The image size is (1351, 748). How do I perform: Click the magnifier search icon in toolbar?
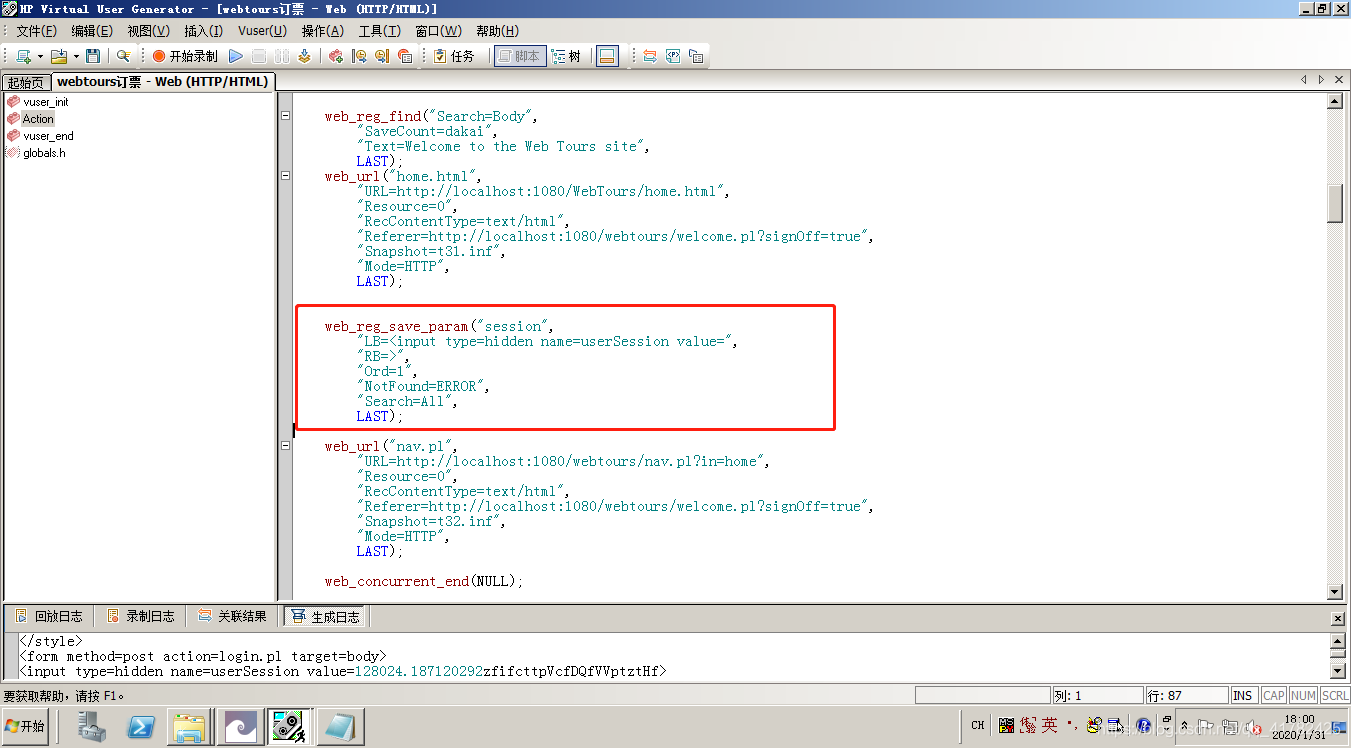coord(123,56)
